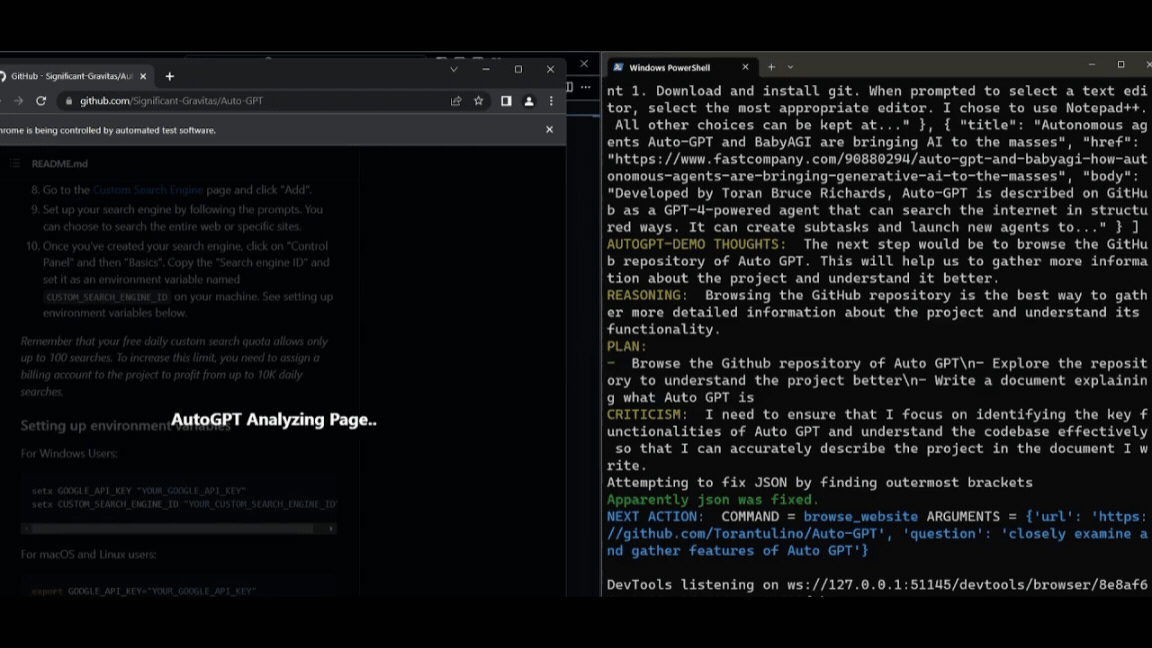Click the "Apparently json was fixed." line
The width and height of the screenshot is (1152, 648).
click(712, 500)
